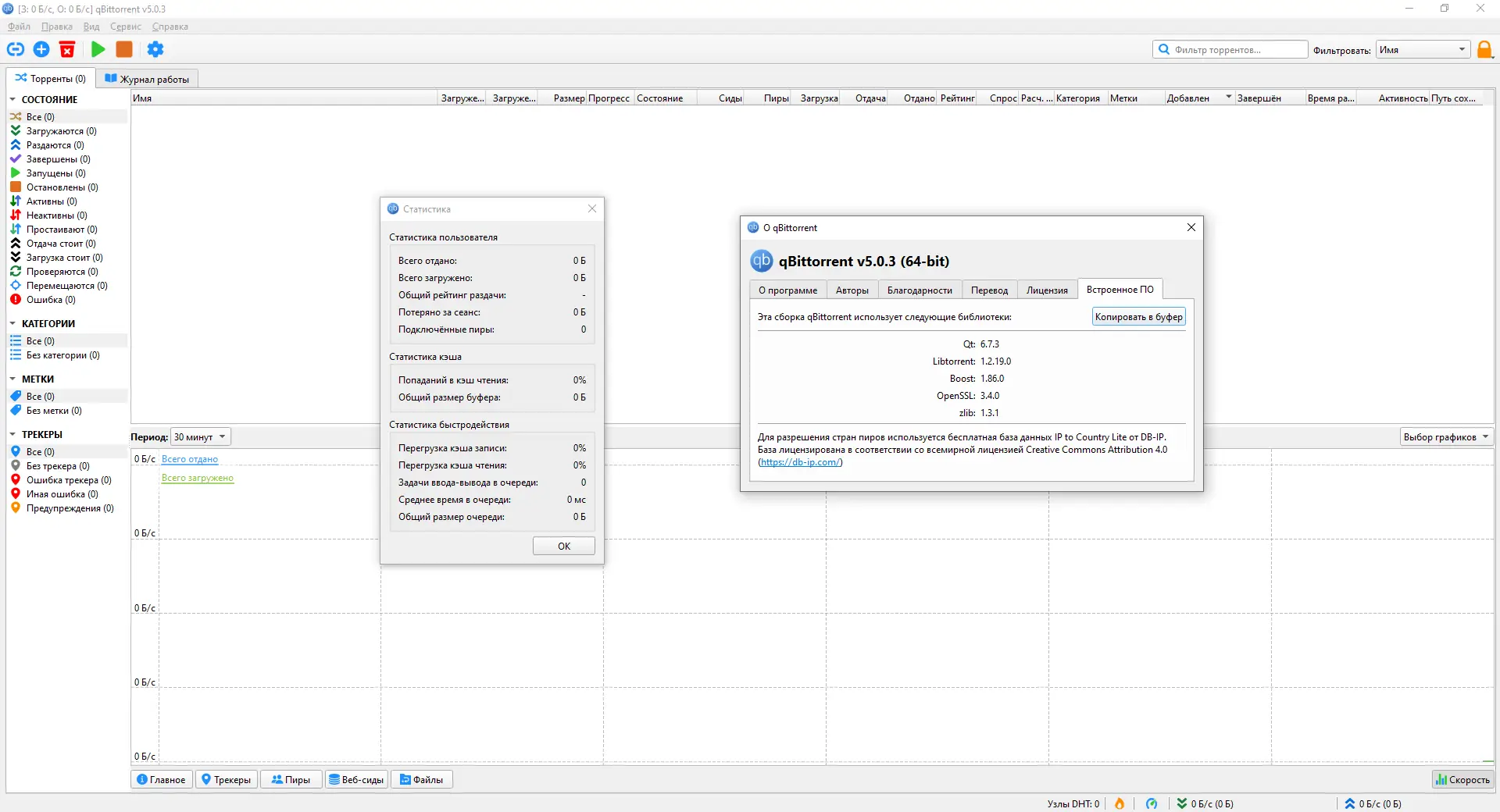Viewport: 1500px width, 812px height.
Task: Open the Лицензия tab in About dialog
Action: point(1047,290)
